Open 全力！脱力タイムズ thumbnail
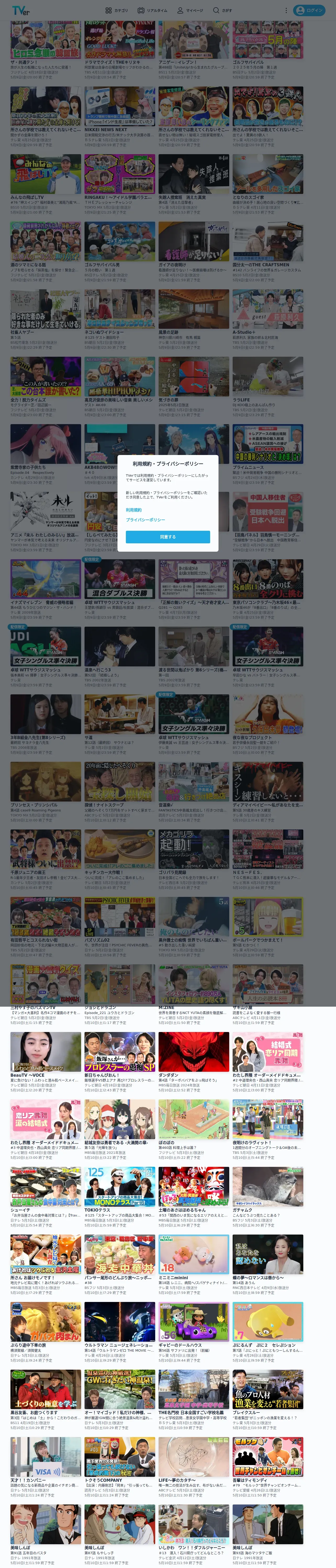The height and width of the screenshot is (1568, 336). coord(46,376)
